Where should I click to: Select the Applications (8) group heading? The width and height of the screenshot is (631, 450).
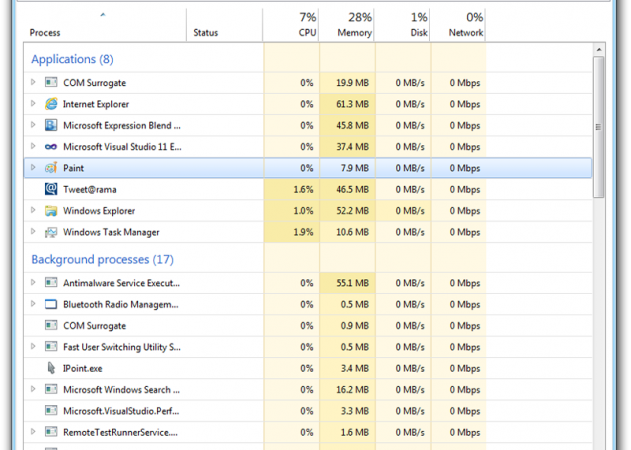tap(72, 60)
